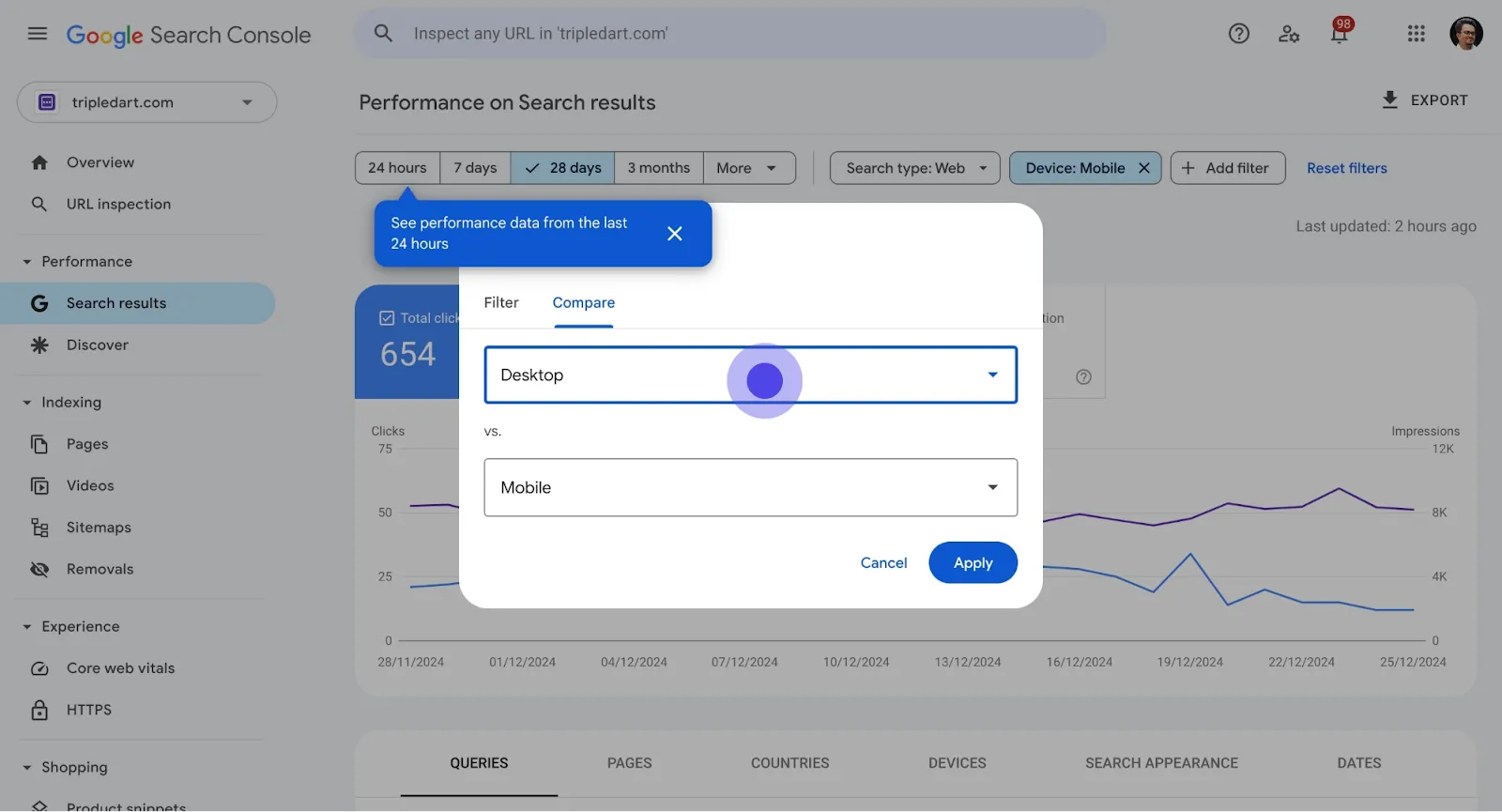Screen dimensions: 1502x812
Task: Click the Inspect any URL search field
Action: point(729,34)
